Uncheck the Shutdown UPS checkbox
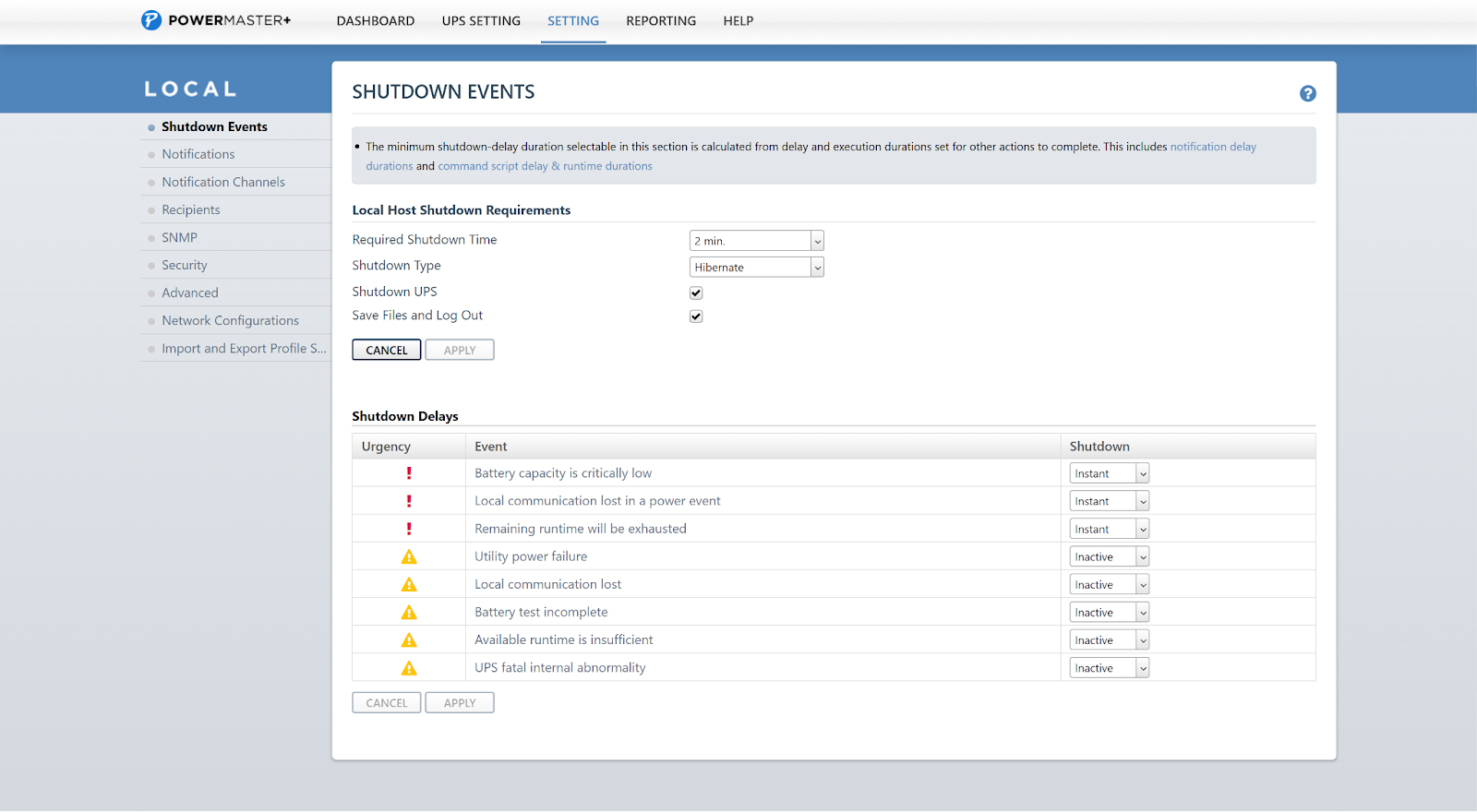The width and height of the screenshot is (1477, 812). click(696, 293)
